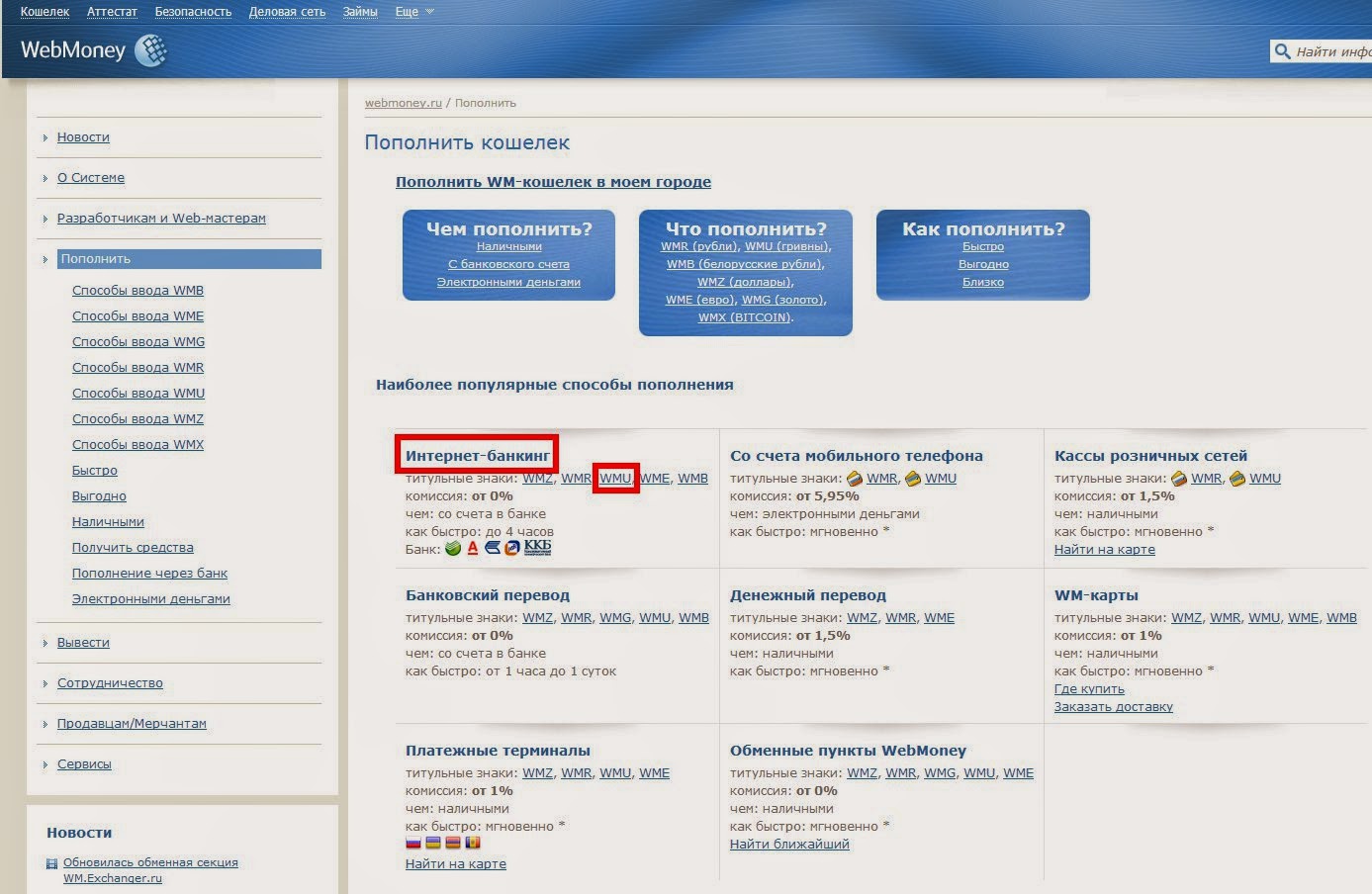1372x894 pixels.
Task: Click the search magnifier icon in the header
Action: [1283, 51]
